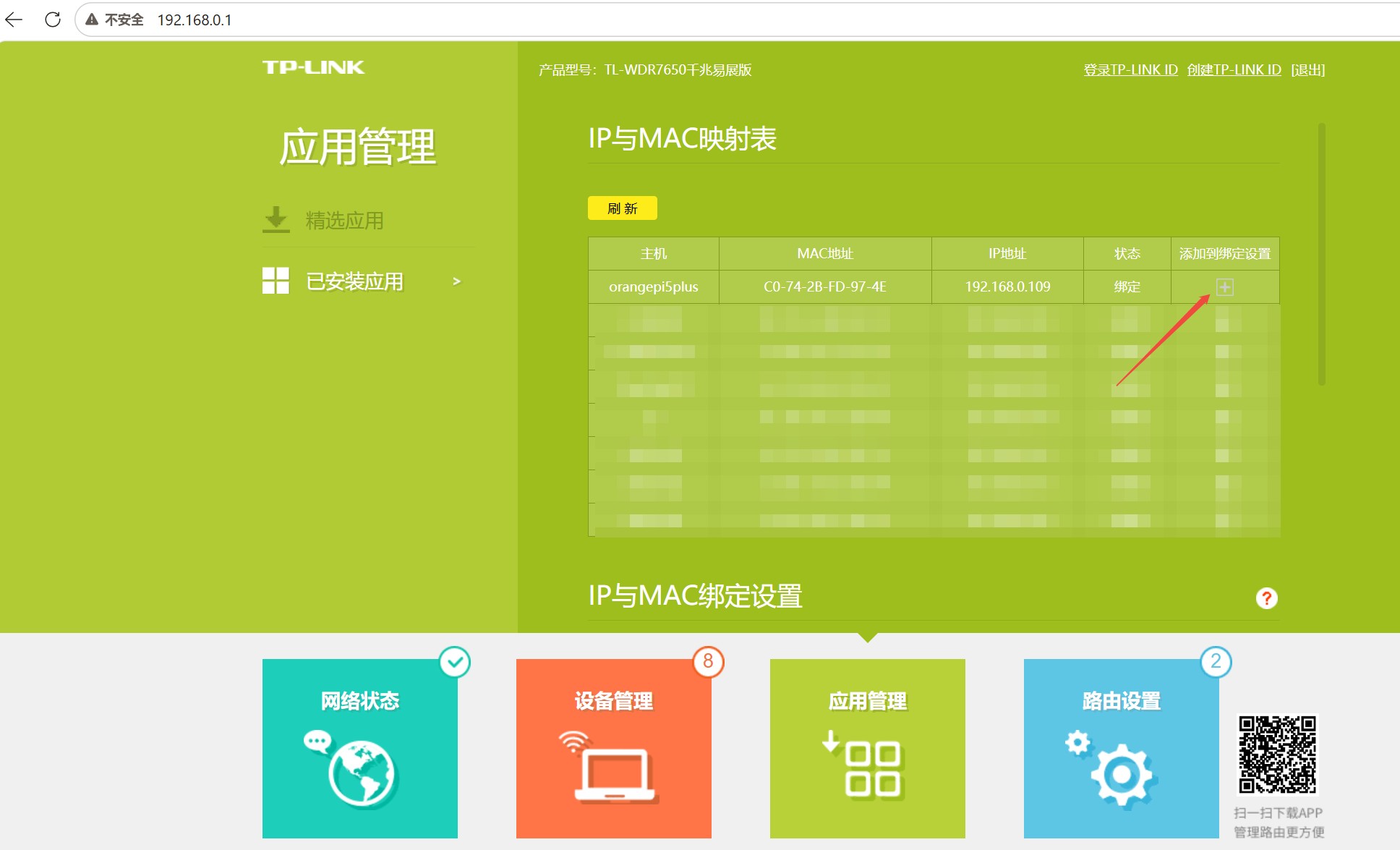Select the MAC address C0-74-2B-FD-97-4E
Image resolution: width=1400 pixels, height=850 pixels.
coord(825,287)
